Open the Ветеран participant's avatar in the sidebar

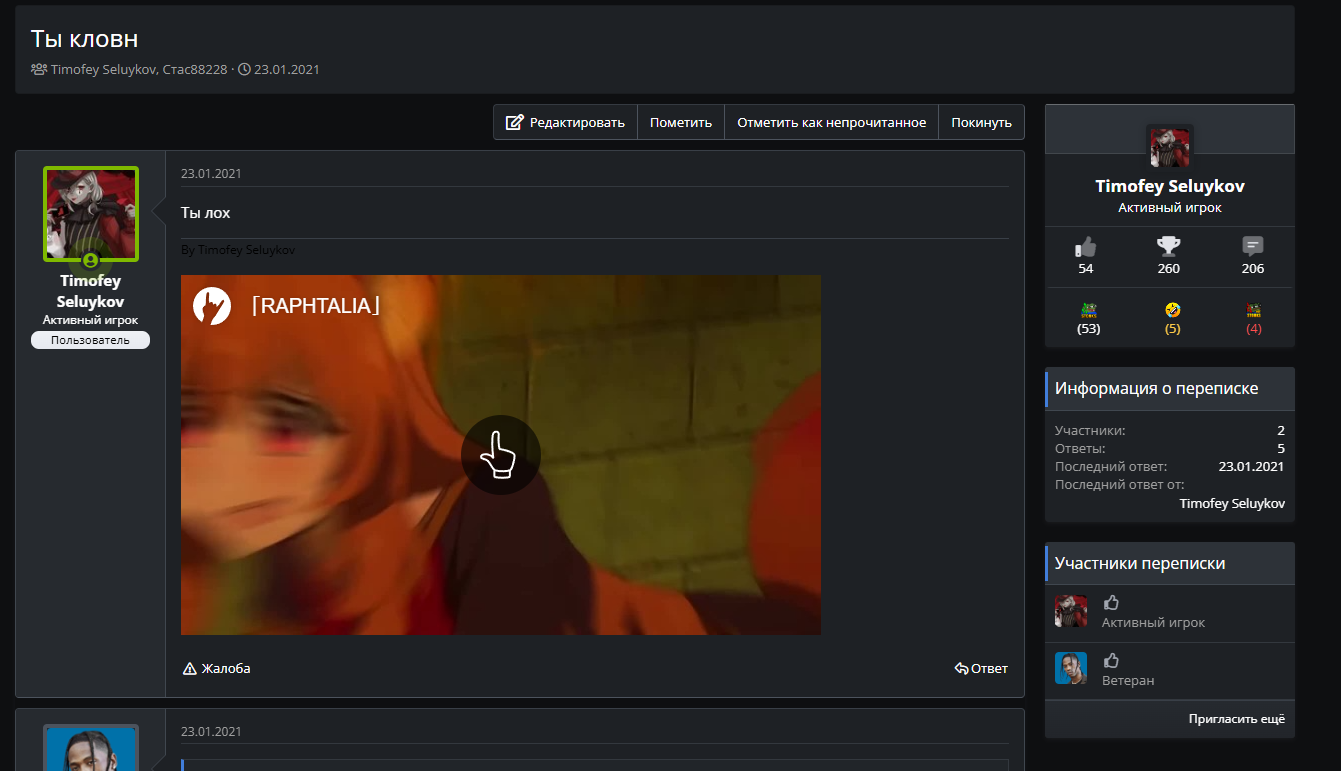(x=1070, y=668)
